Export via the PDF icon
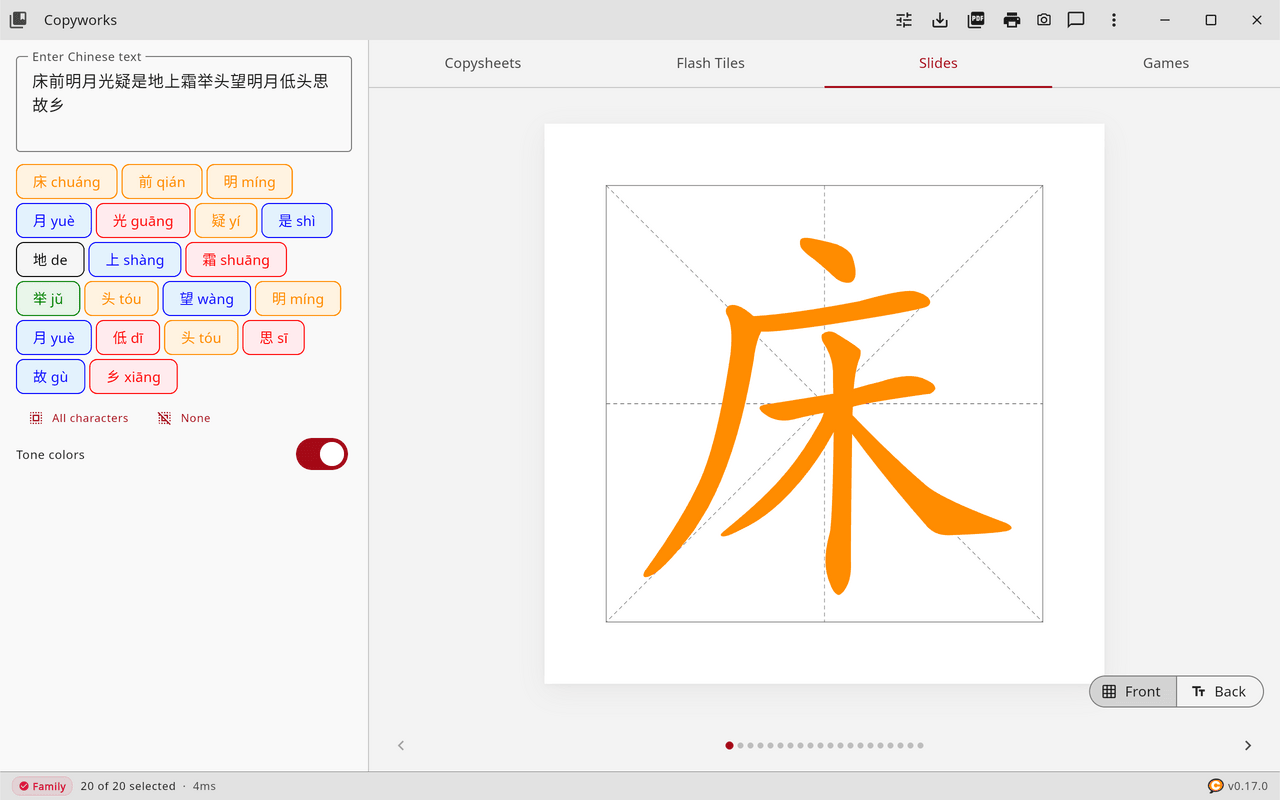 coord(976,20)
